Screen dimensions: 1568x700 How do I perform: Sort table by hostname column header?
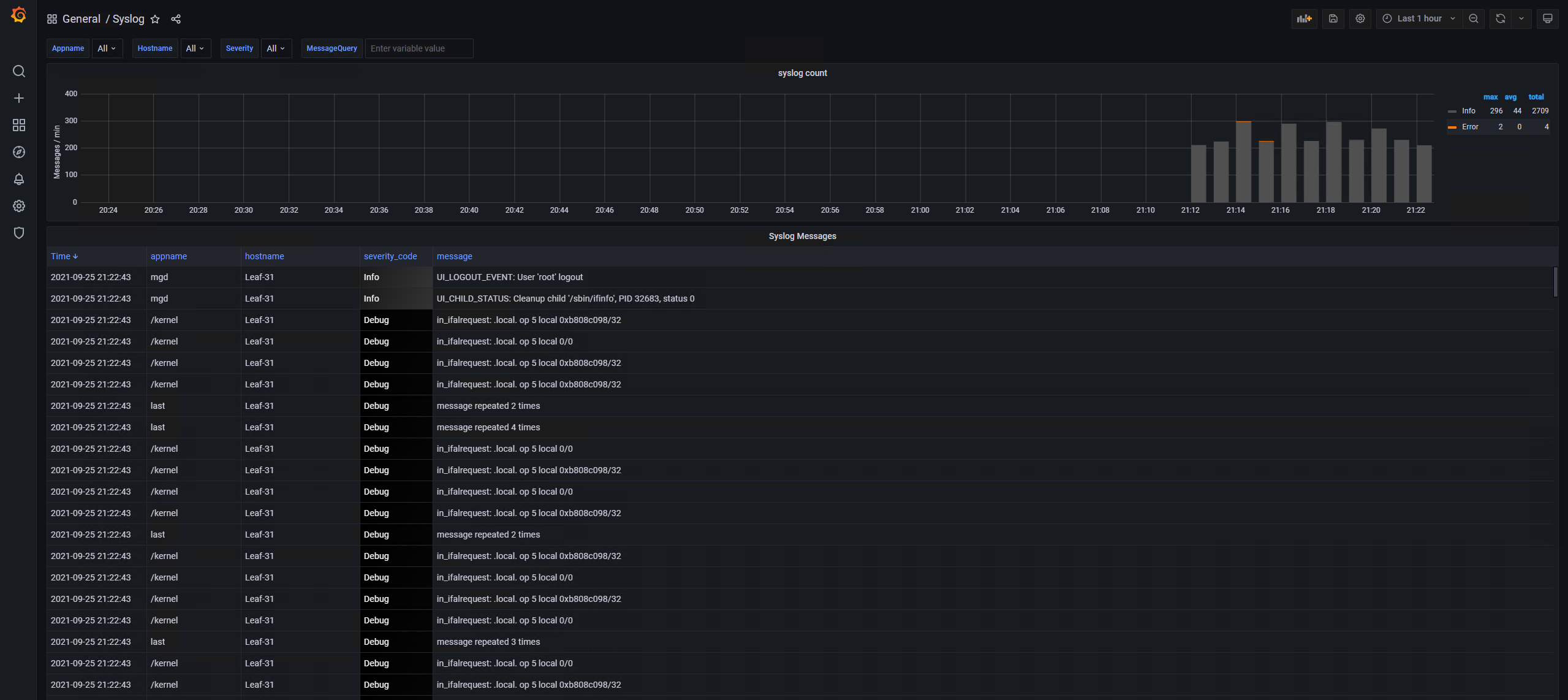(x=264, y=256)
